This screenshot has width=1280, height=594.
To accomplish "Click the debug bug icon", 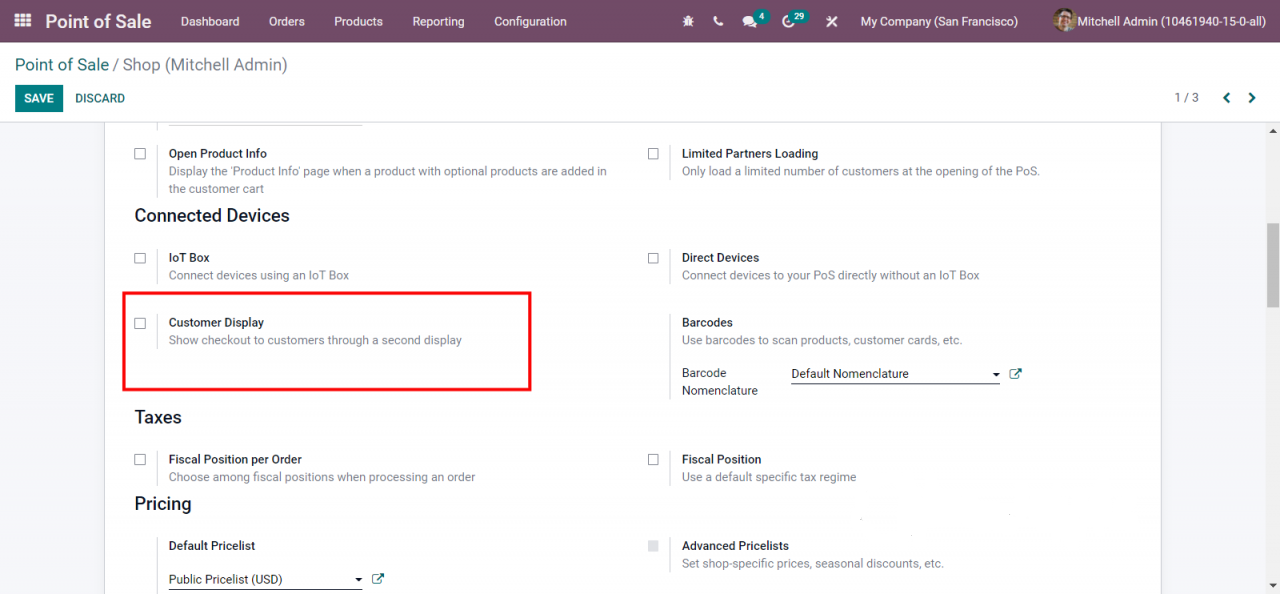I will pyautogui.click(x=688, y=21).
